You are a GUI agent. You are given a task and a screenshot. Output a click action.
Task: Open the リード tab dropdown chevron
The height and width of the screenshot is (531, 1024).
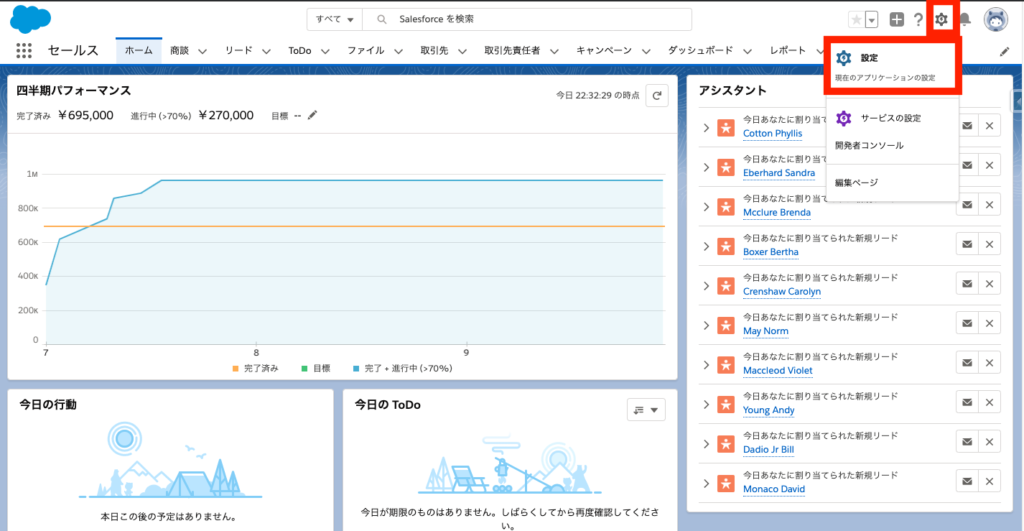pos(266,51)
